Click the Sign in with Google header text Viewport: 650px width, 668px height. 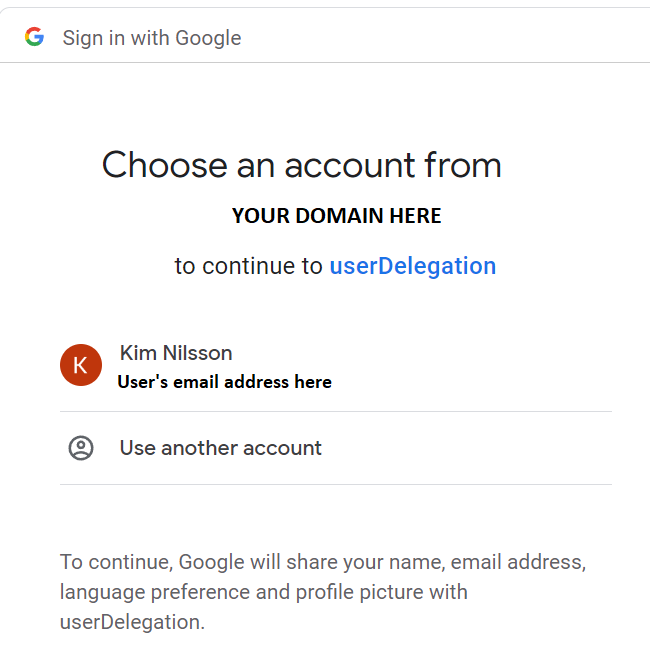click(152, 38)
